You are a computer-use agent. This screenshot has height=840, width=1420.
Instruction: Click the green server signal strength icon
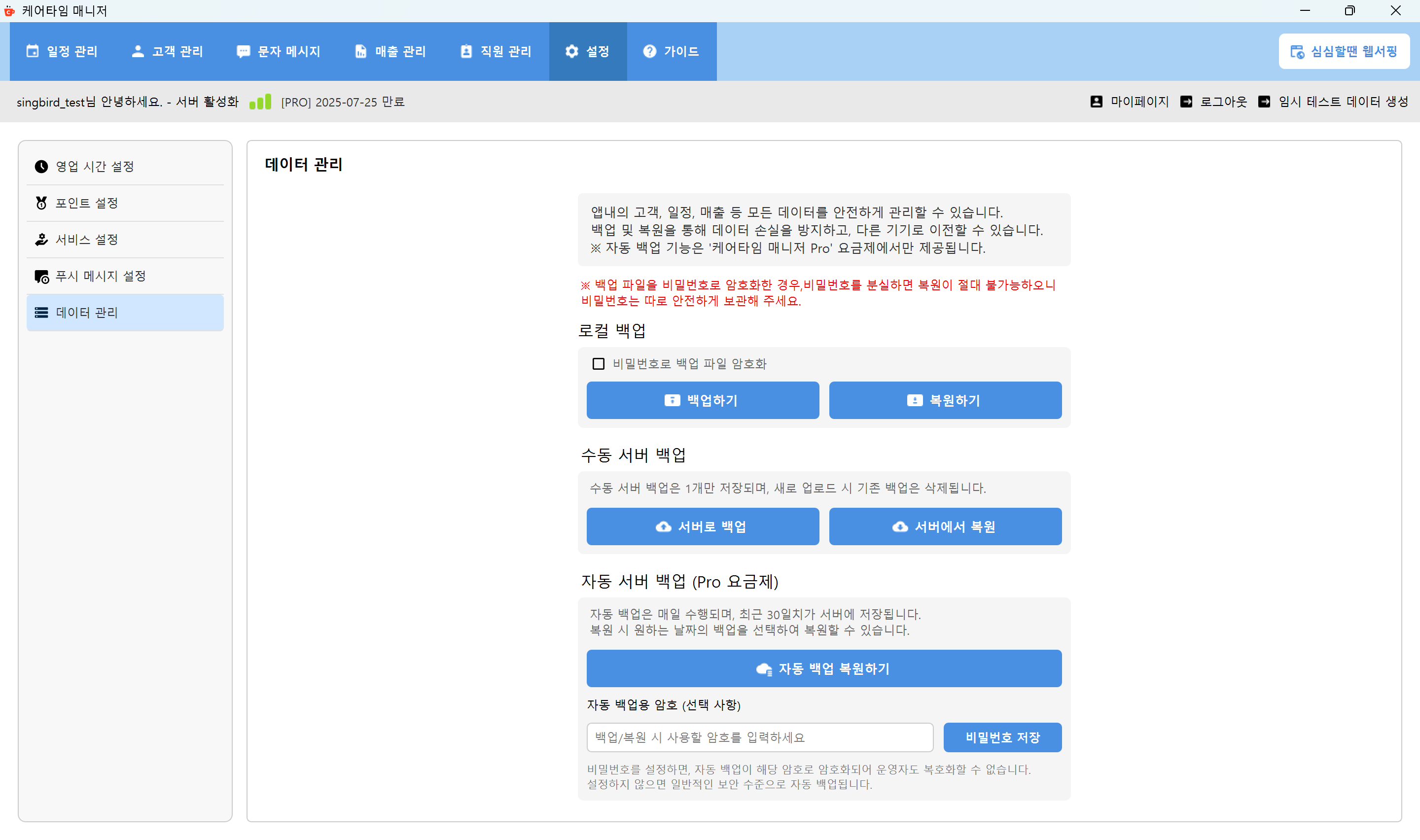point(260,102)
